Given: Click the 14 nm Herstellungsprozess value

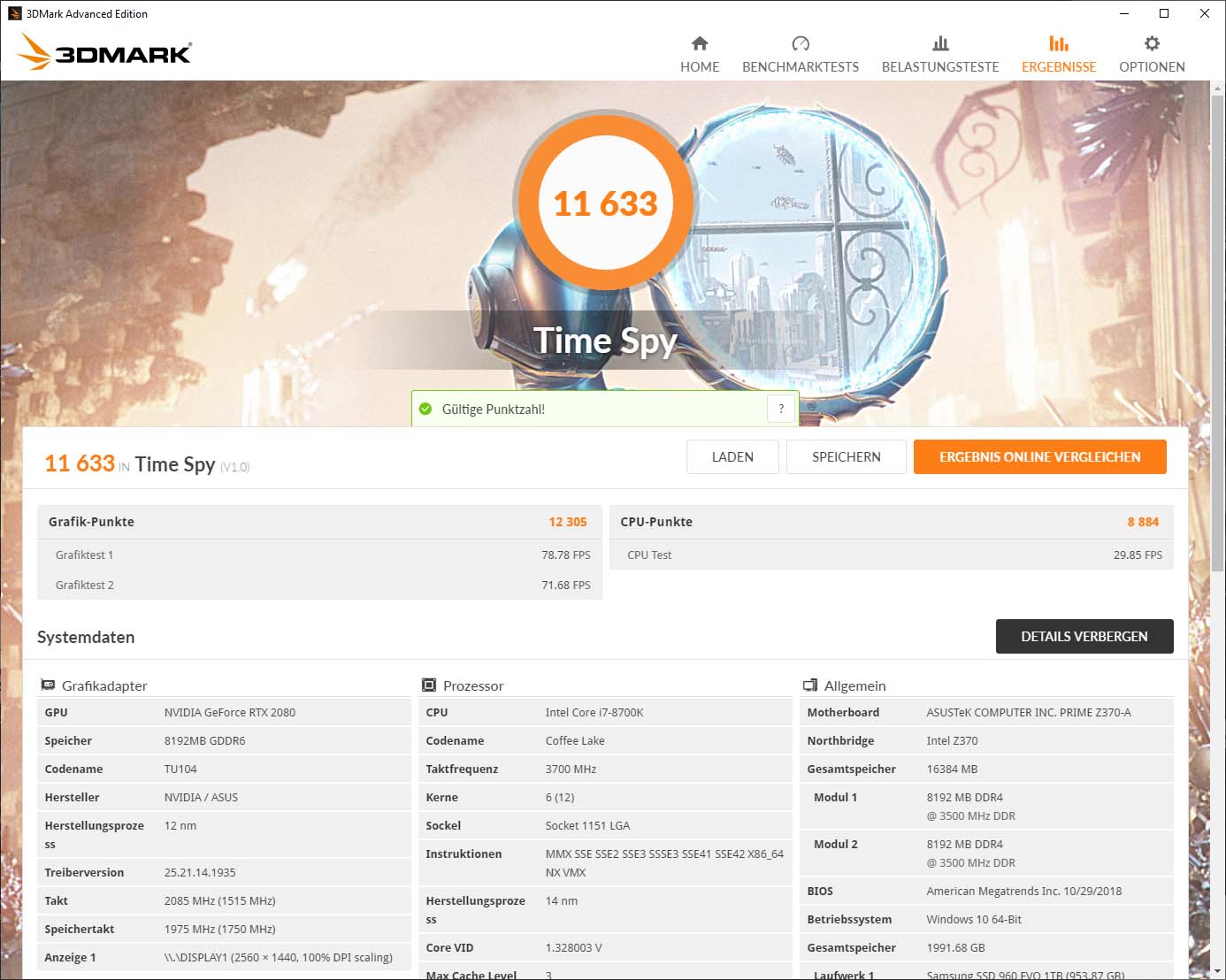Looking at the screenshot, I should pos(561,900).
